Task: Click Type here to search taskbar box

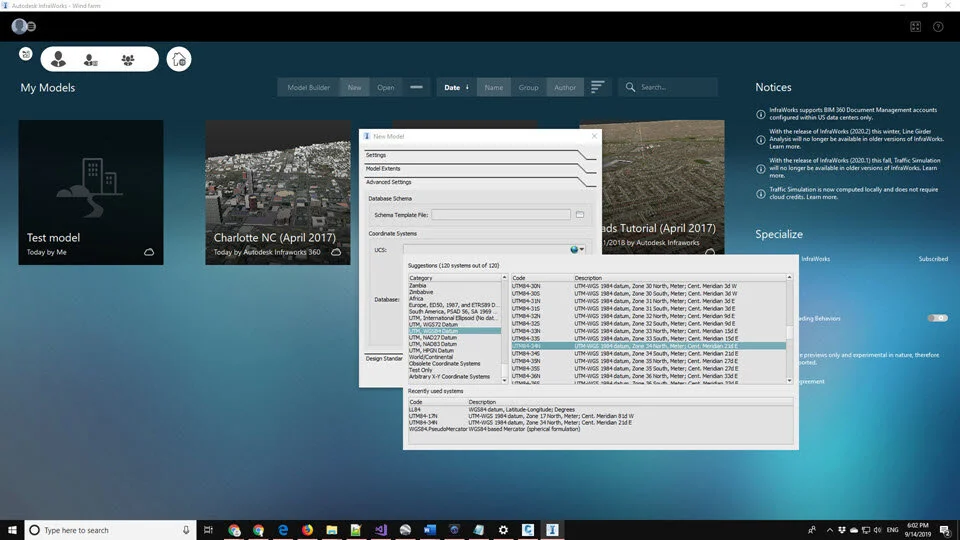Action: [110, 530]
